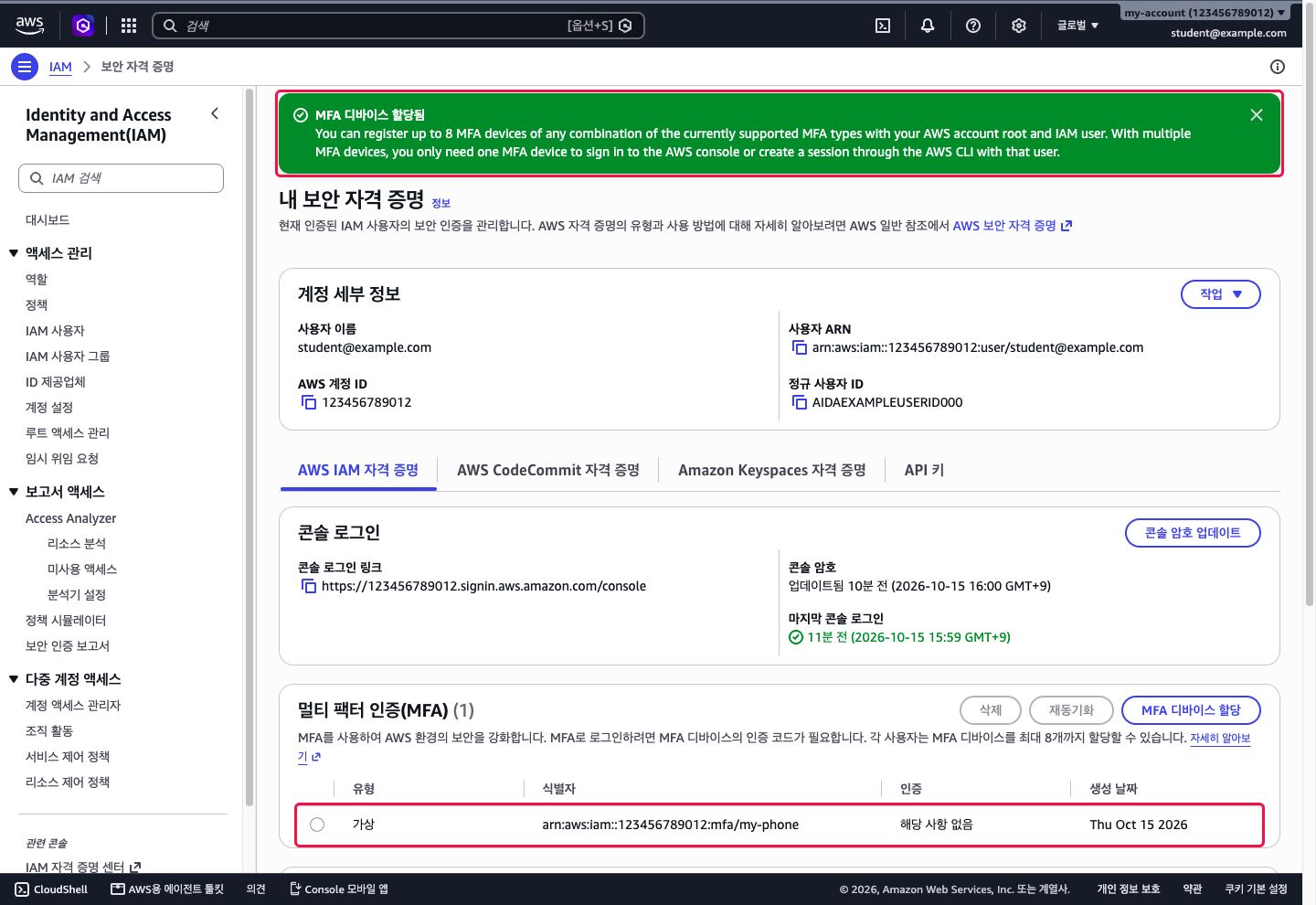1316x905 pixels.
Task: Collapse the IAM side navigation panel
Action: pyautogui.click(x=215, y=114)
